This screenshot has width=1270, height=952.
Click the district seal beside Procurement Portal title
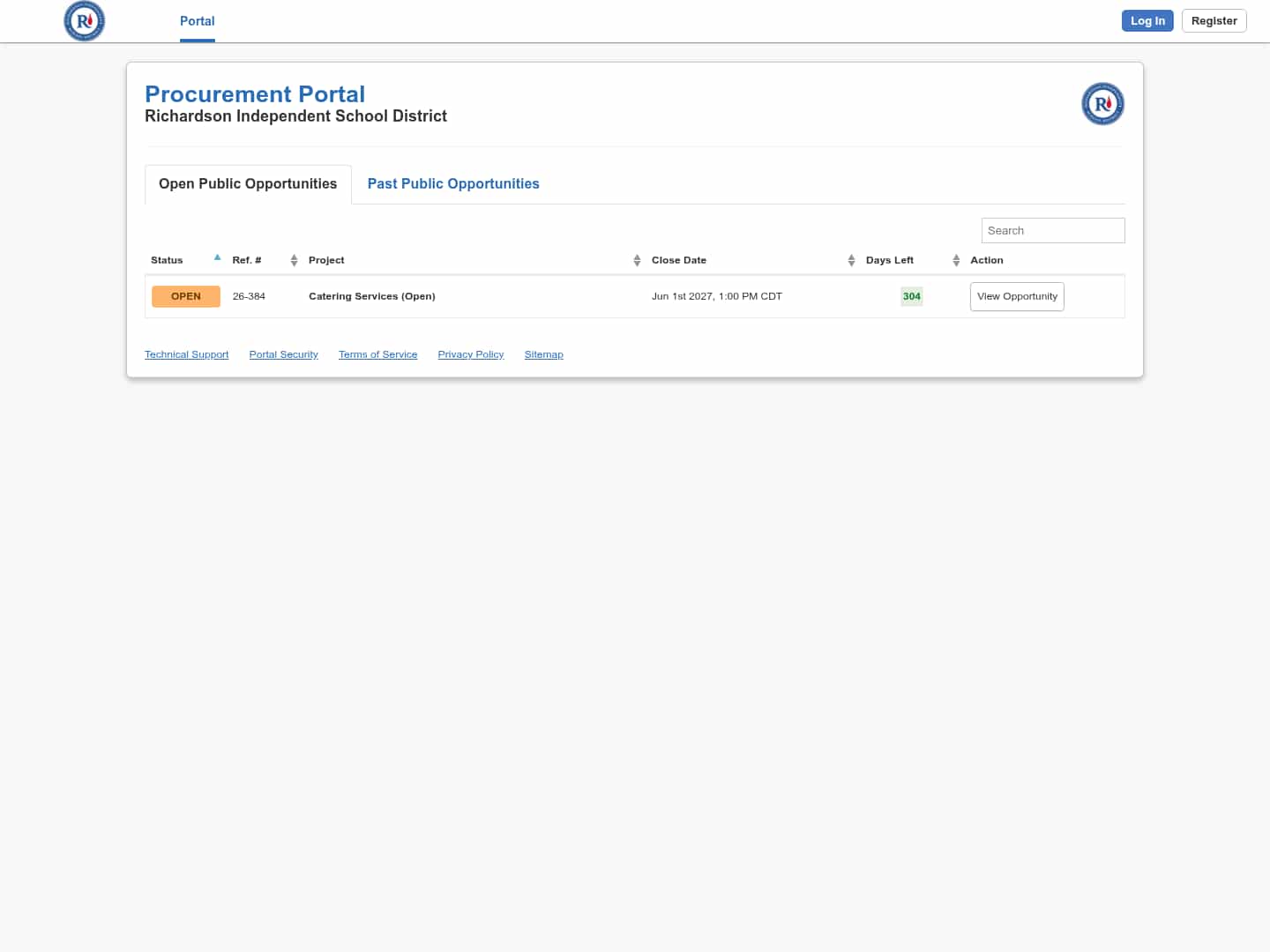coord(1102,104)
